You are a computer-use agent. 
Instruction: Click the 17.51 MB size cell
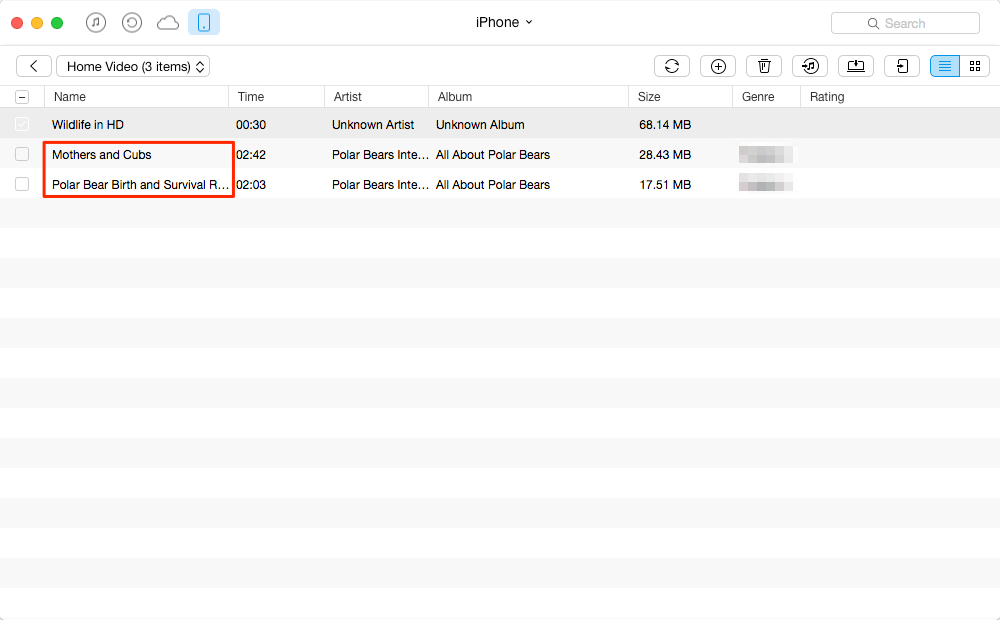tap(665, 185)
